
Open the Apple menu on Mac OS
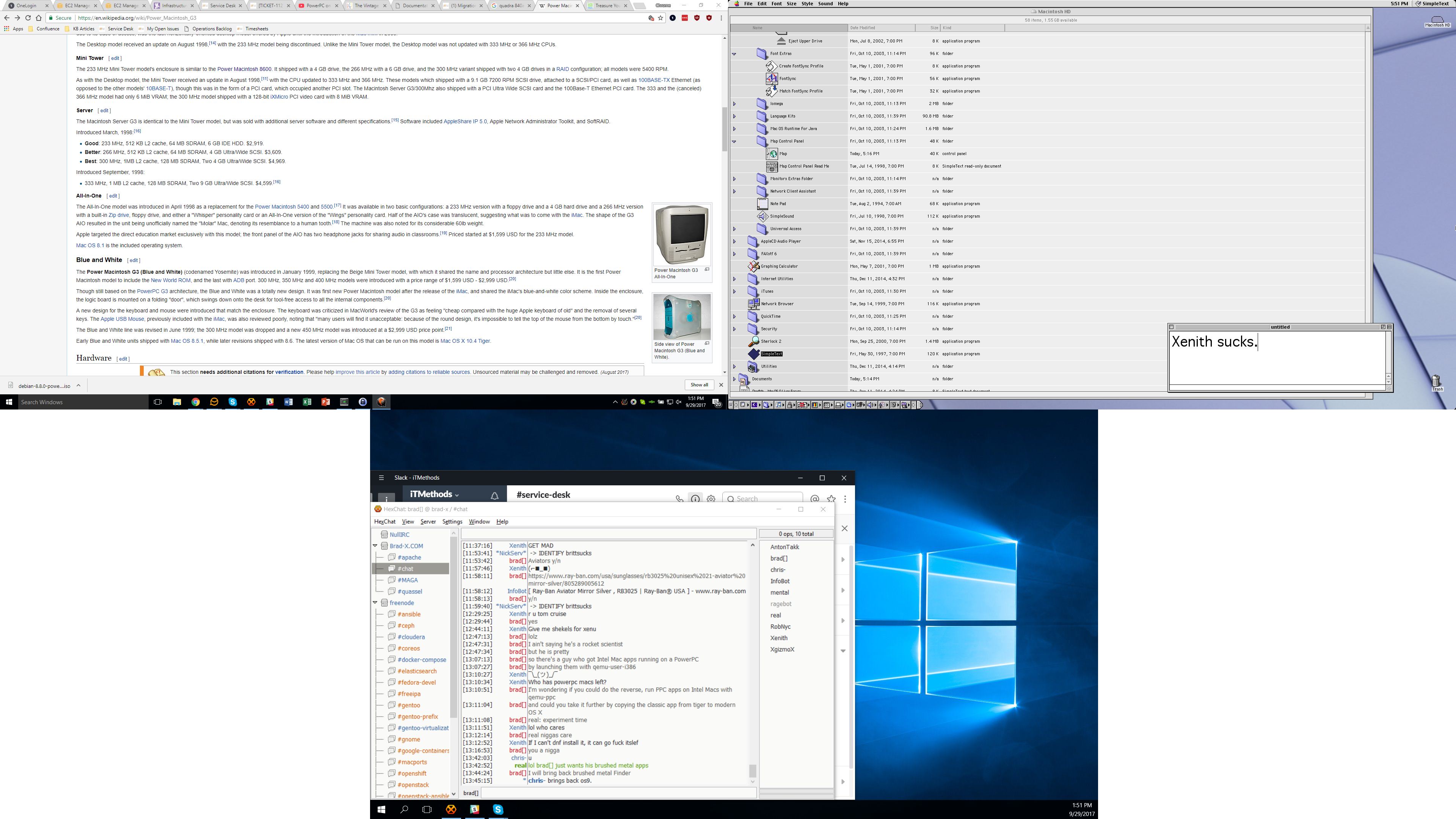point(736,3)
